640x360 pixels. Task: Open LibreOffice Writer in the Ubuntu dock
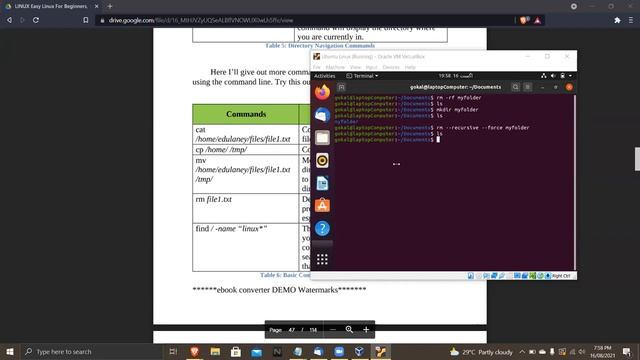click(x=322, y=183)
